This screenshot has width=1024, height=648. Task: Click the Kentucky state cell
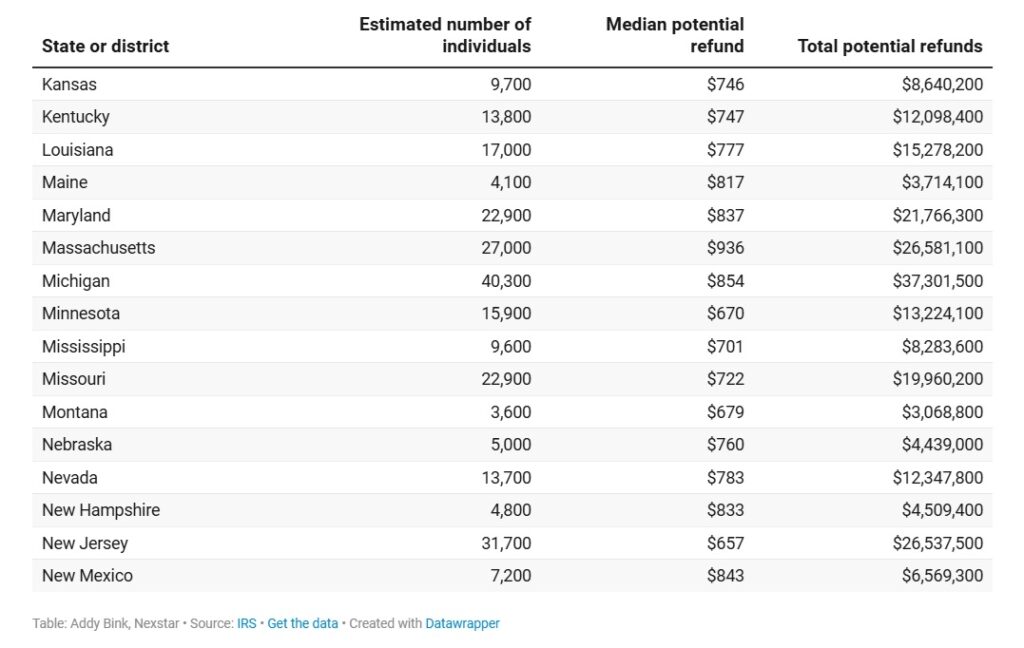point(75,117)
